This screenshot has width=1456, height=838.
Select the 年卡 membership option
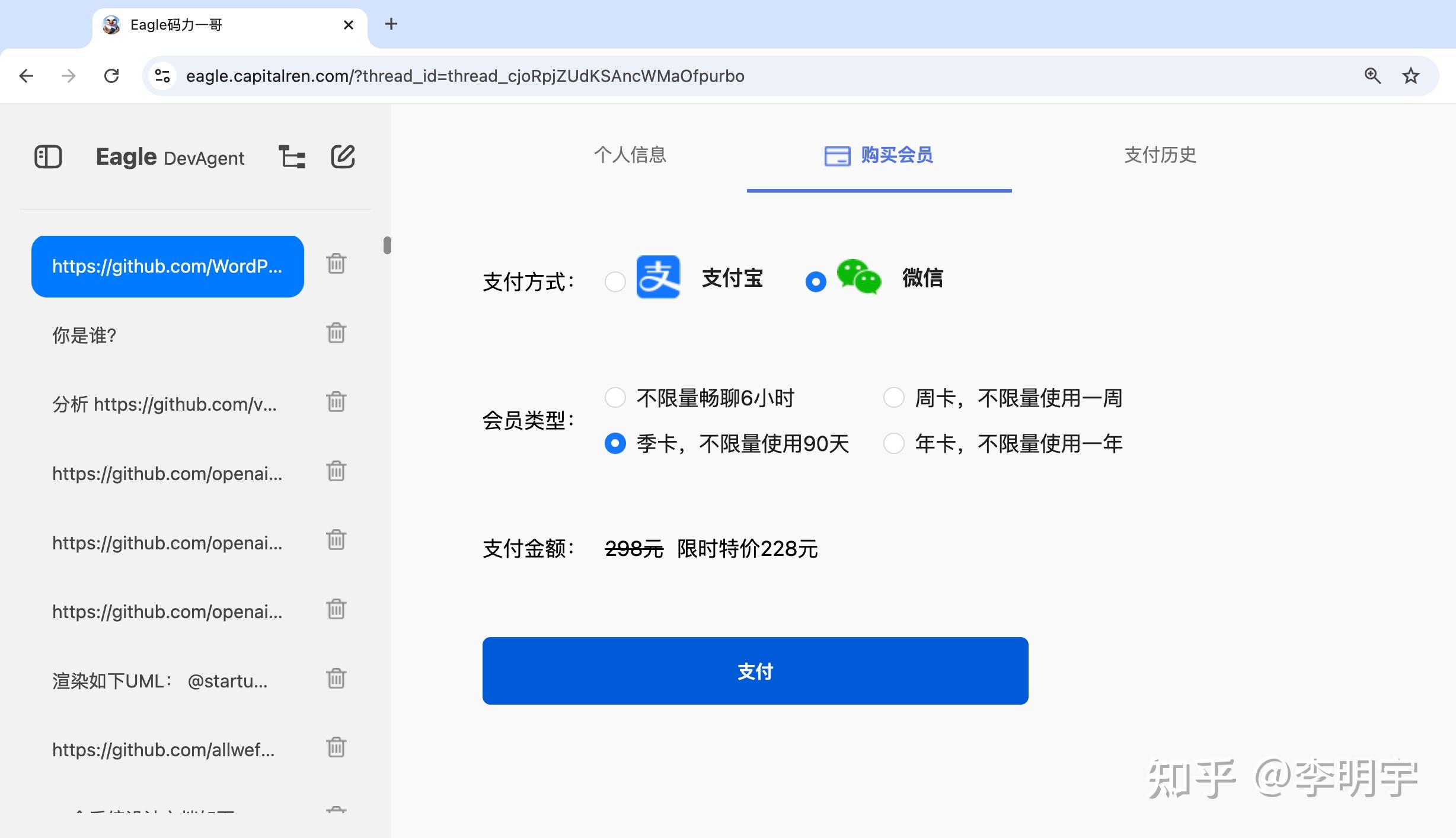pos(893,443)
